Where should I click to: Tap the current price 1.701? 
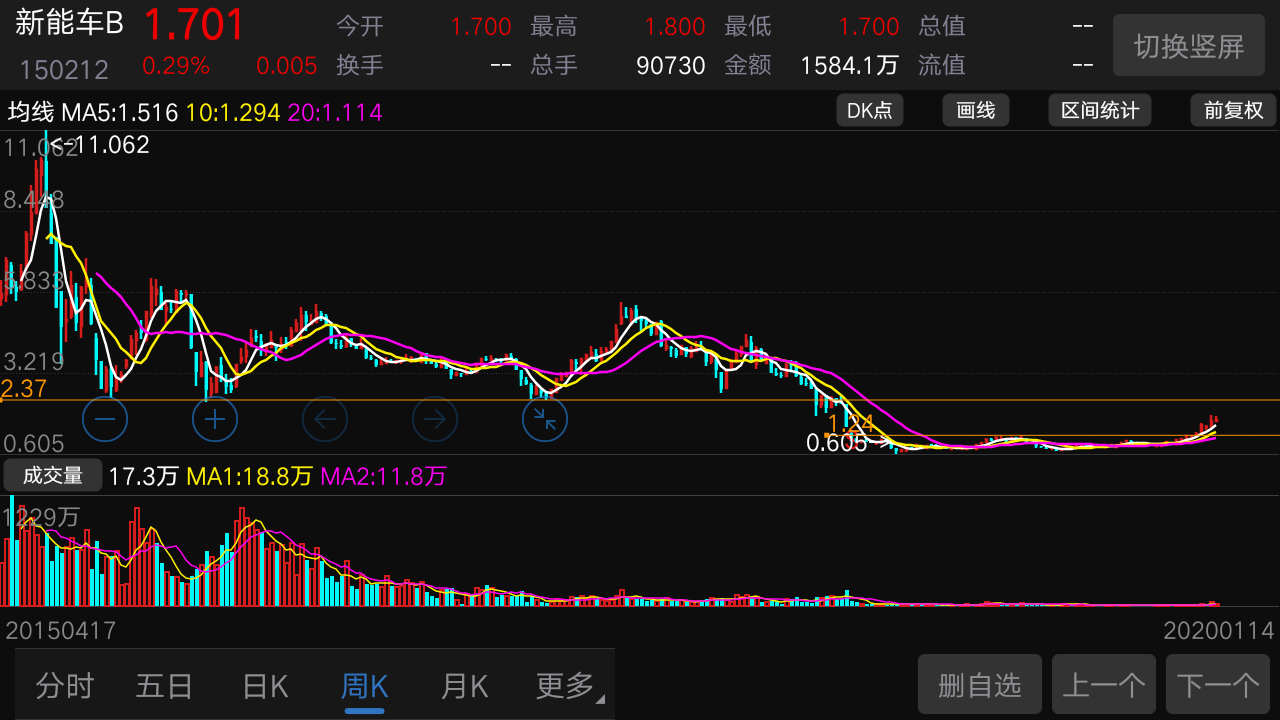coord(195,25)
